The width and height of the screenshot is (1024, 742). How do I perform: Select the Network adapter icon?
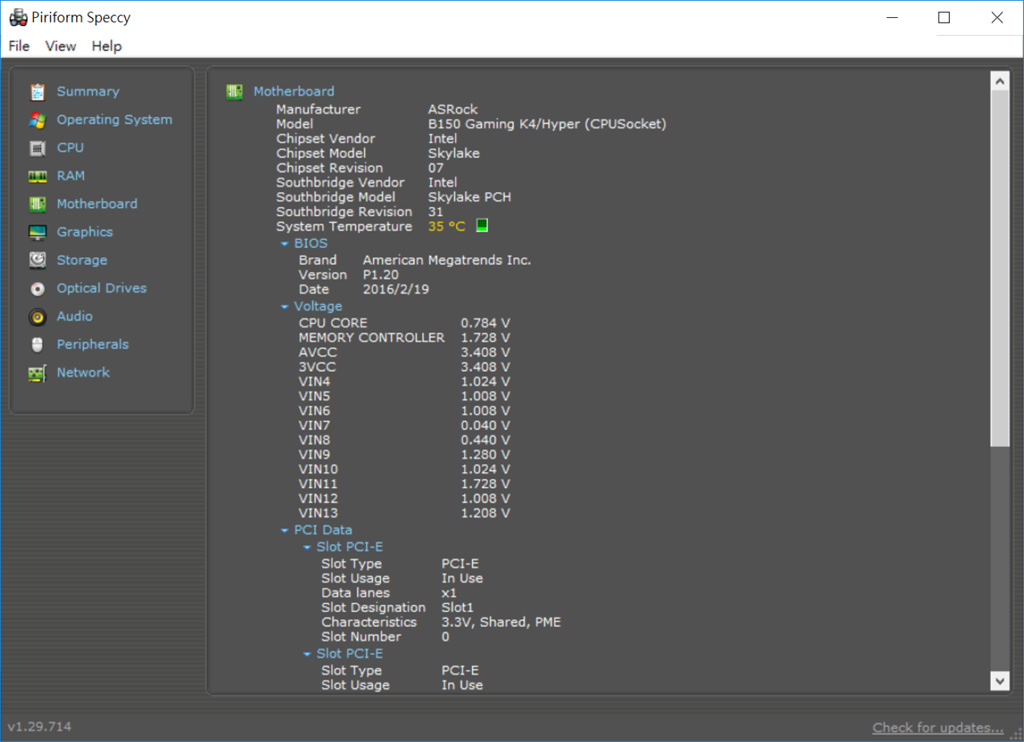(38, 373)
